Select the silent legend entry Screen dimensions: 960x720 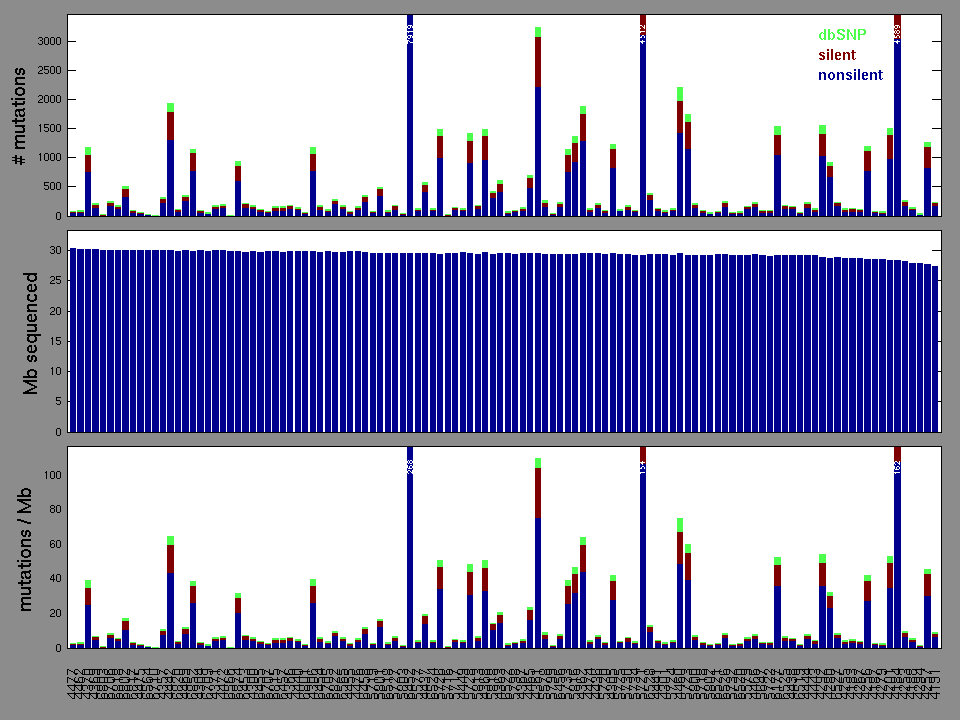pyautogui.click(x=837, y=55)
